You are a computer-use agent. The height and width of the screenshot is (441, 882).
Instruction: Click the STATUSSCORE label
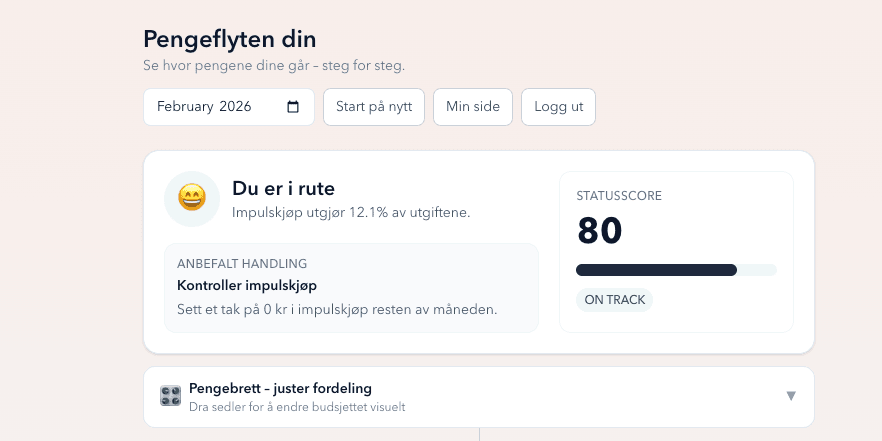pyautogui.click(x=619, y=196)
